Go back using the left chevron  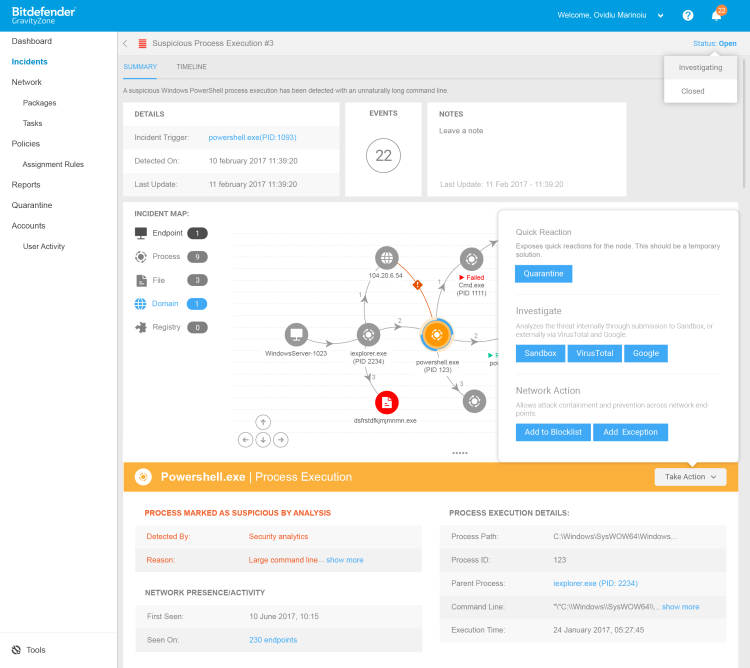click(125, 44)
